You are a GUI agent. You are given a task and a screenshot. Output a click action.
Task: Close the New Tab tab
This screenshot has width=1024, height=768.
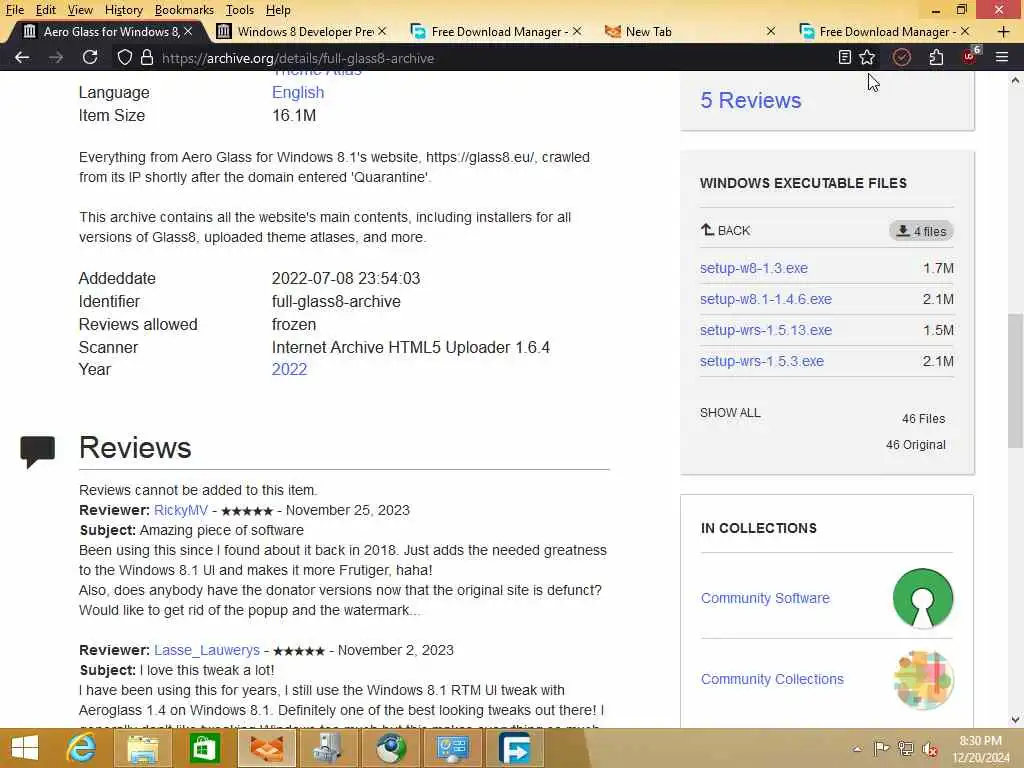point(771,31)
